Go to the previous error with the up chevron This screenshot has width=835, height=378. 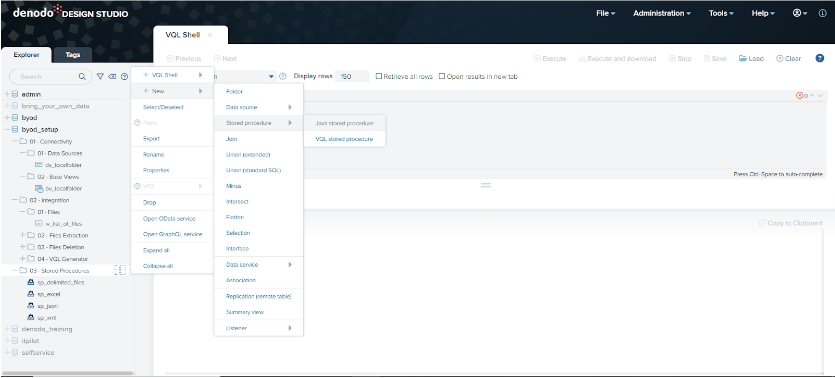point(812,96)
